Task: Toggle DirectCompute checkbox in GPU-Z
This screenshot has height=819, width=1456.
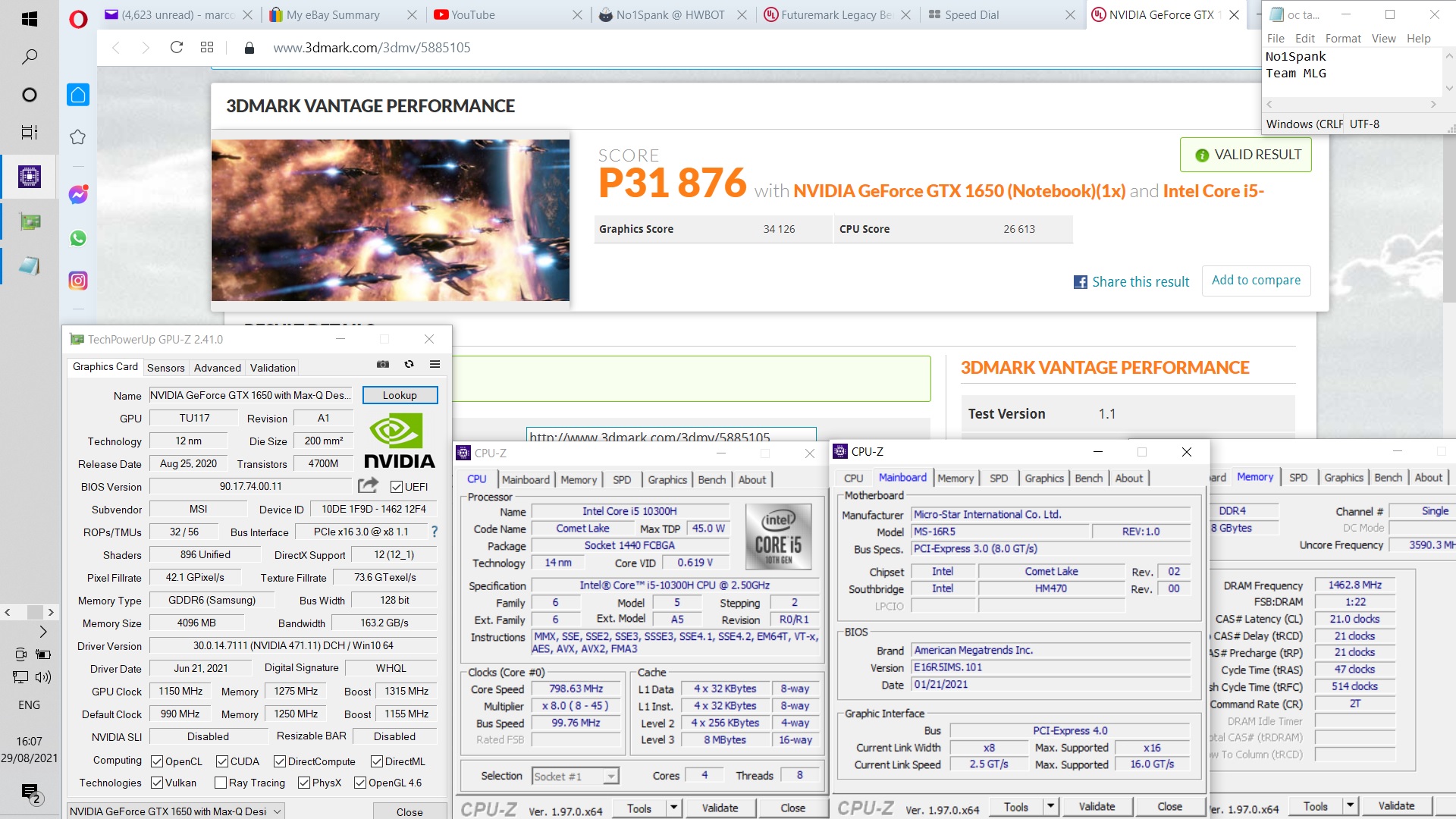Action: point(280,761)
